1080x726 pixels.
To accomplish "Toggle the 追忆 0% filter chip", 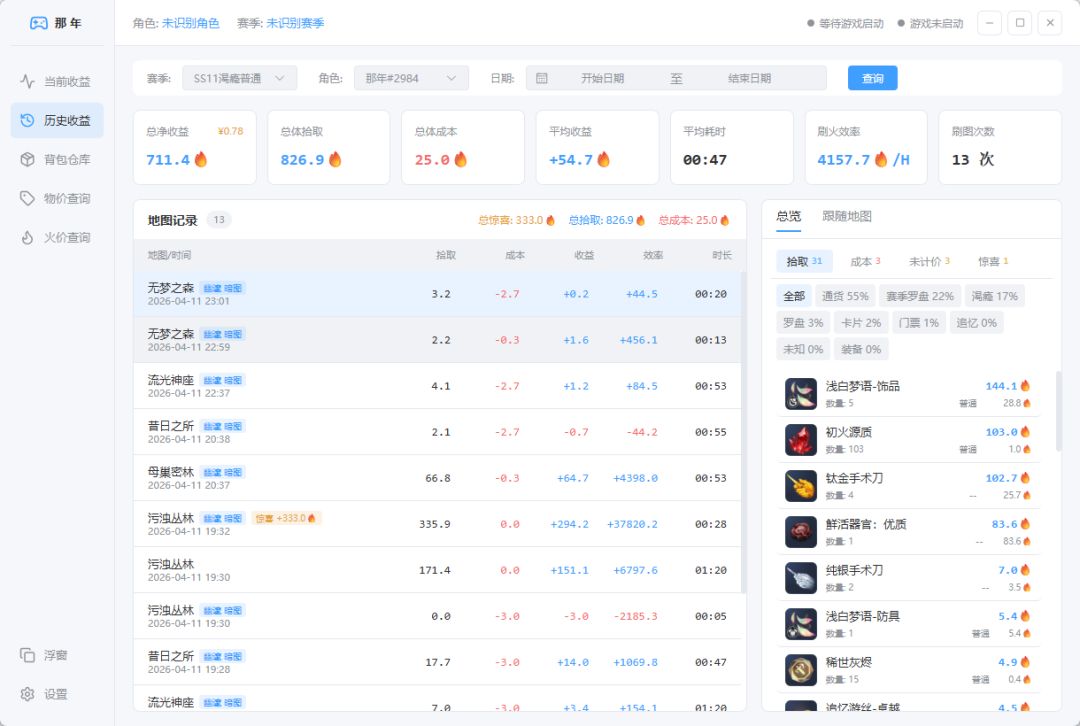I will (977, 322).
